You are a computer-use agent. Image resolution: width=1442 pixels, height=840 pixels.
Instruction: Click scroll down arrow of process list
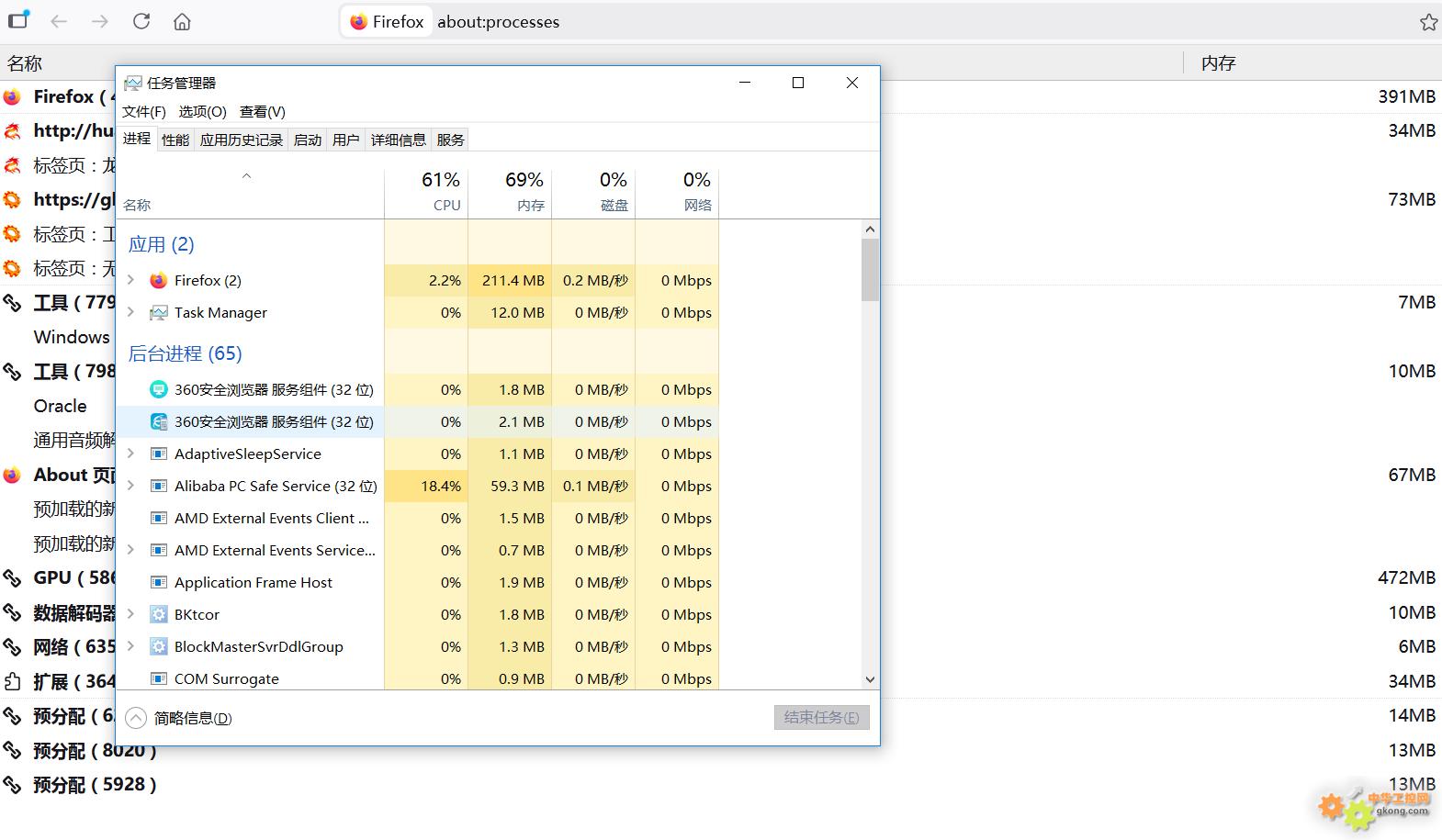click(x=870, y=679)
